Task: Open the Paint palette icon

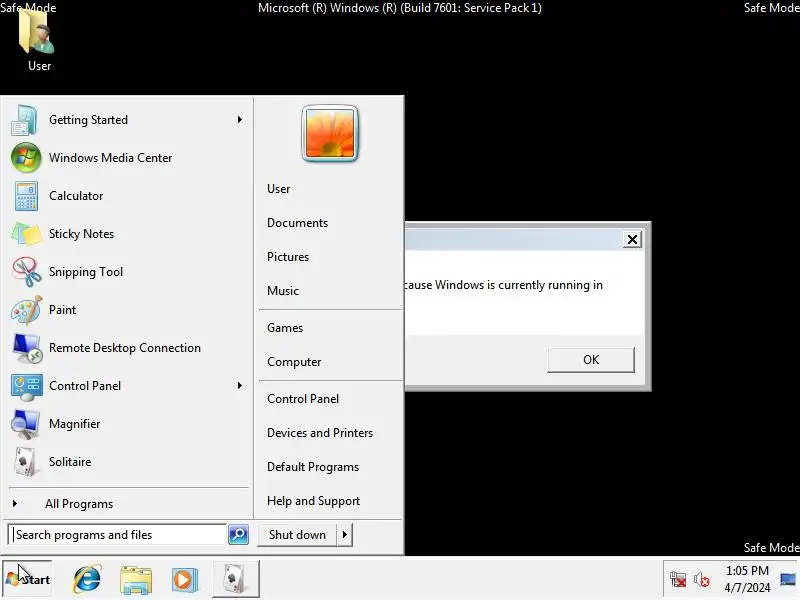Action: [x=27, y=310]
